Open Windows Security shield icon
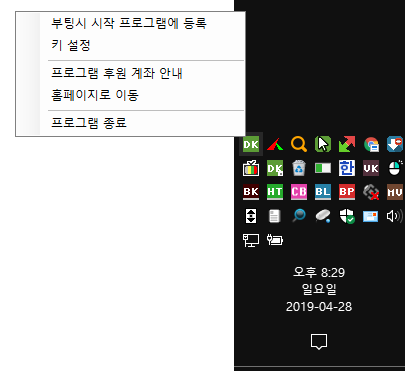Screen dimensions: 405x371 347,216
